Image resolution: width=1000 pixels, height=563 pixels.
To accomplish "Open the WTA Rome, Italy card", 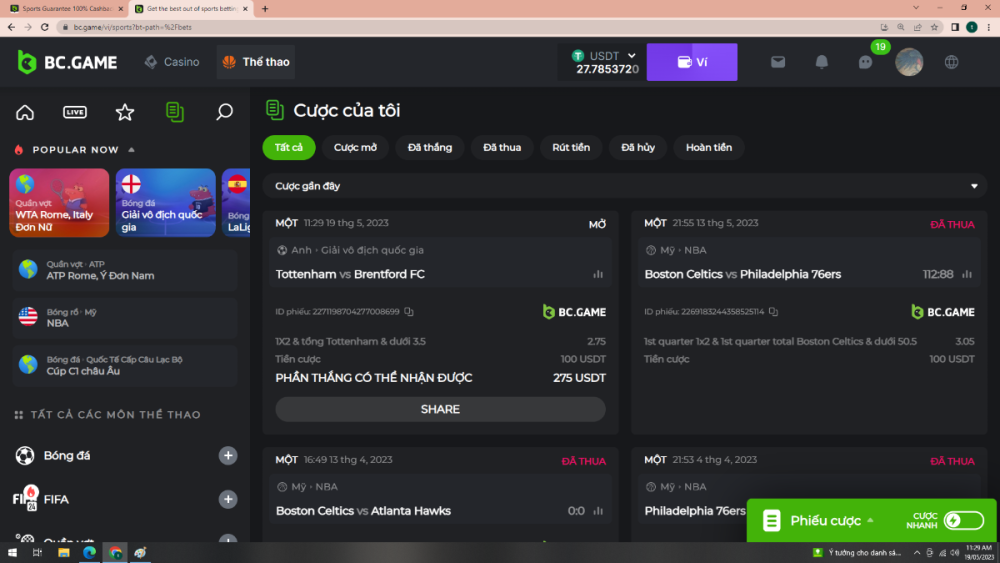I will click(x=59, y=203).
